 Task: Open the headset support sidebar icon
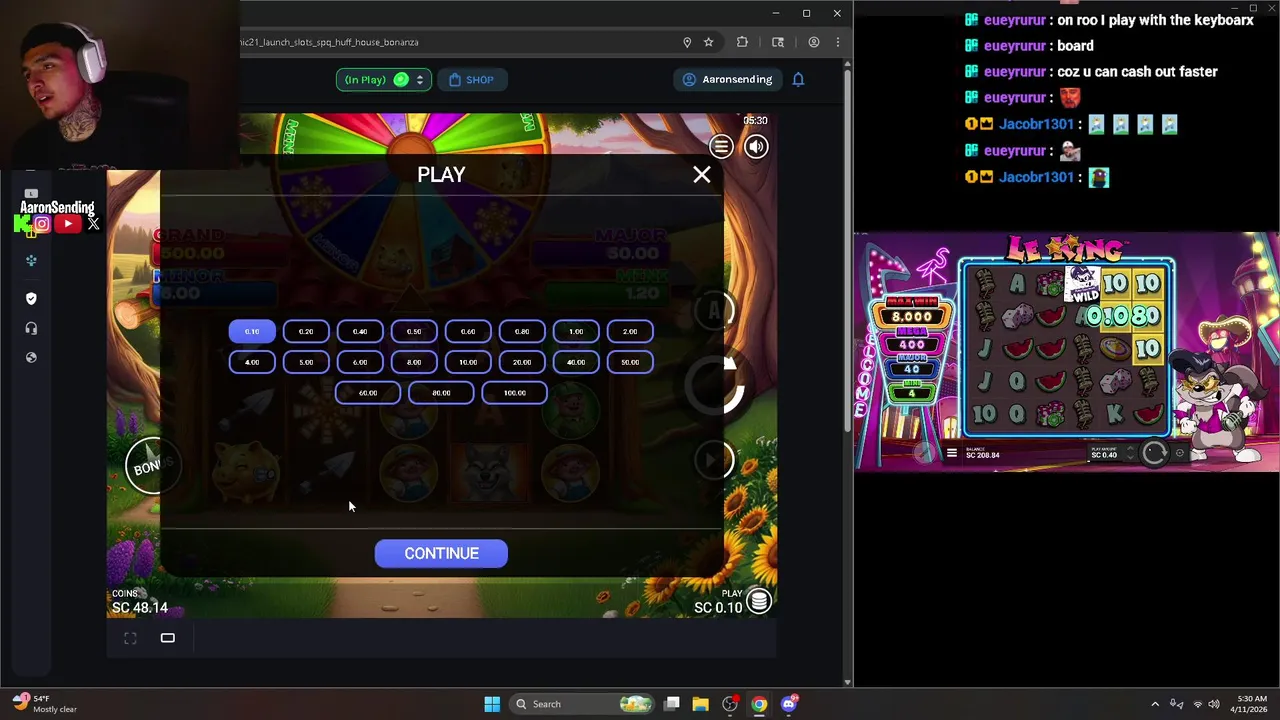pyautogui.click(x=31, y=328)
